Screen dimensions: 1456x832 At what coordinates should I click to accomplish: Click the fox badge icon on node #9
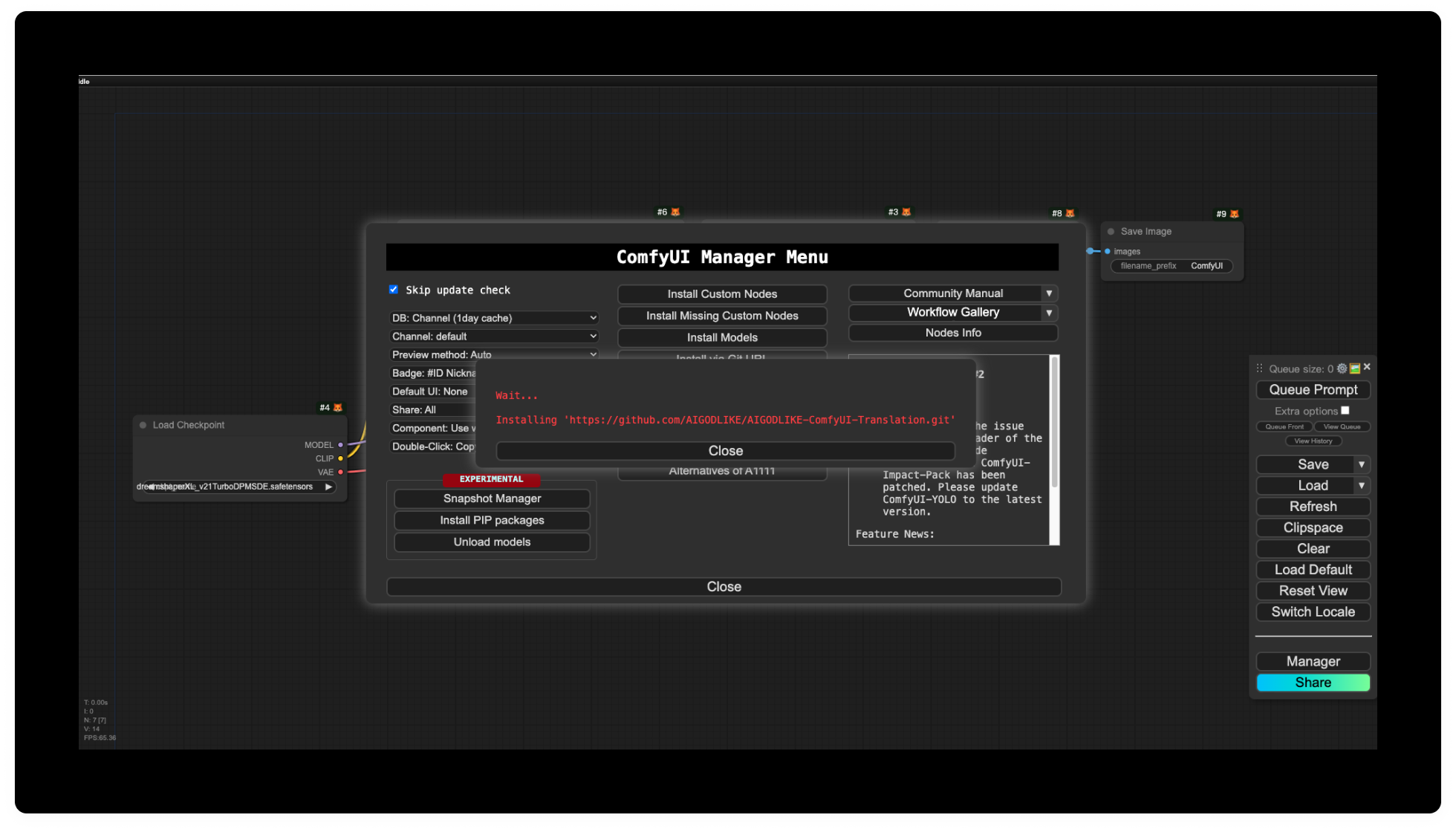coord(1235,214)
